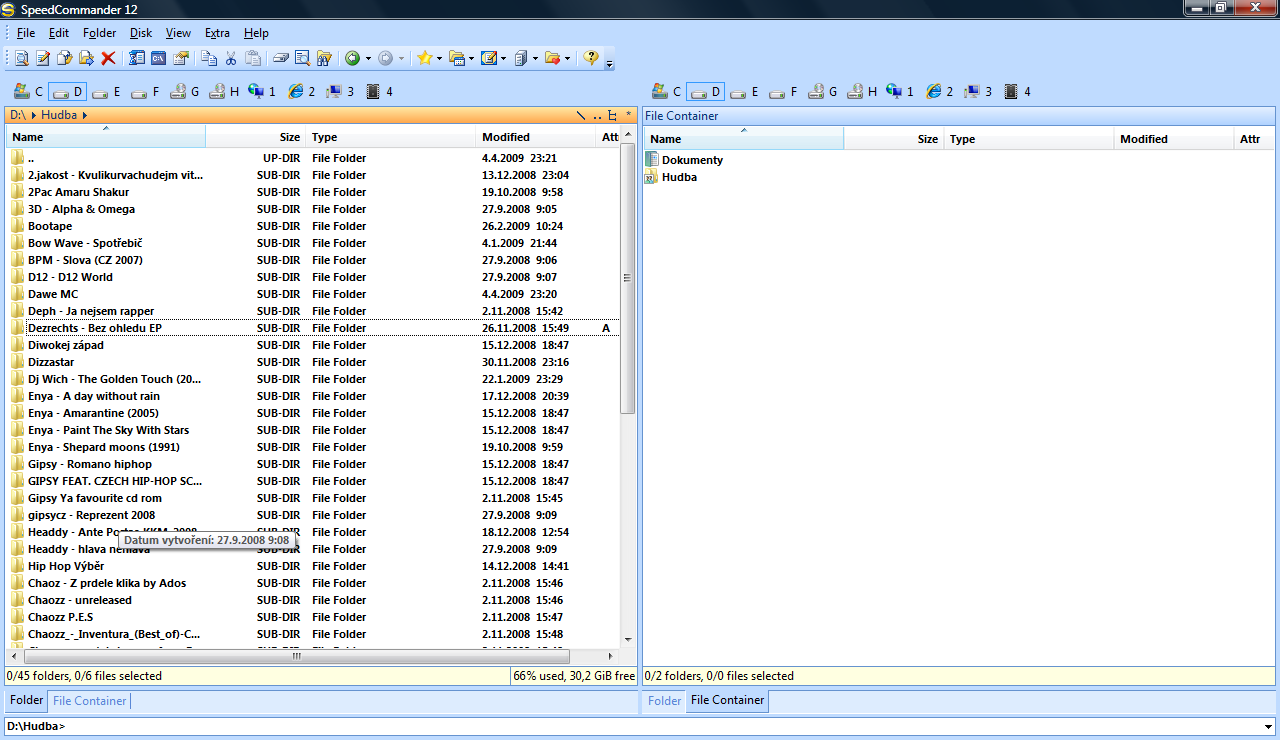
Task: Click the Copy icon in toolbar
Action: pos(209,59)
